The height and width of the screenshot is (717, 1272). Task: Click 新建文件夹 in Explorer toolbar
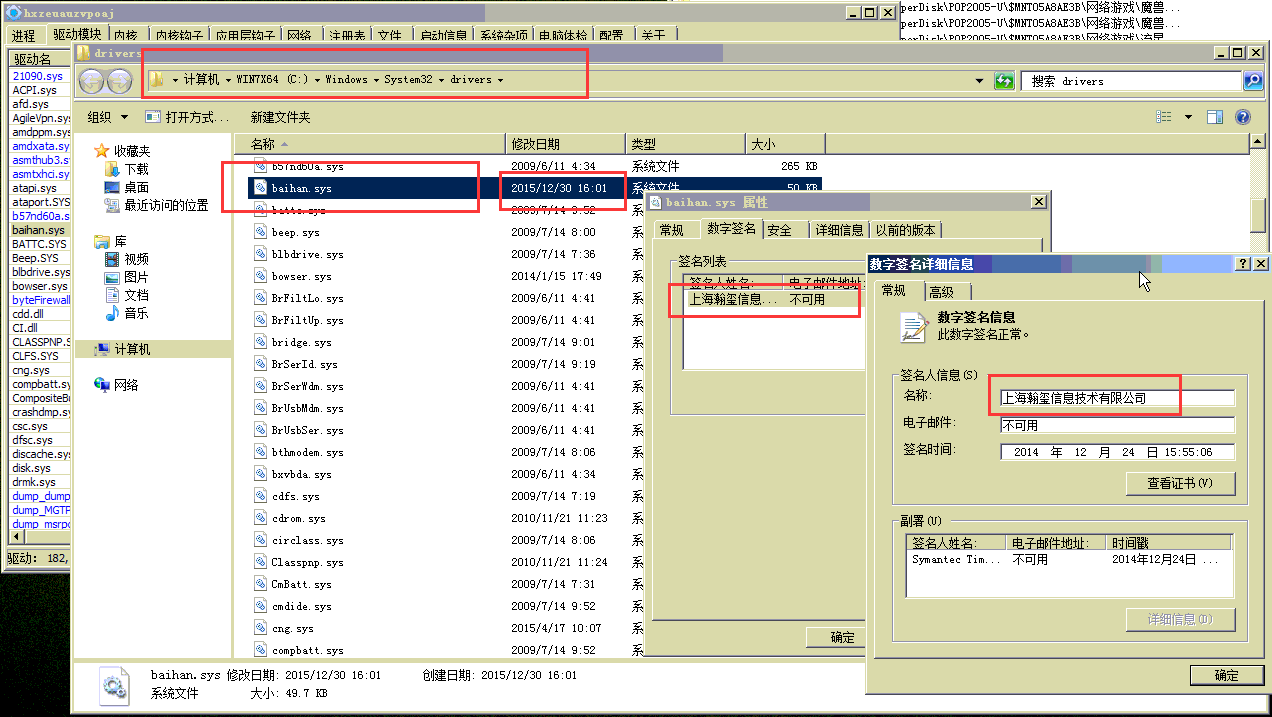click(281, 117)
